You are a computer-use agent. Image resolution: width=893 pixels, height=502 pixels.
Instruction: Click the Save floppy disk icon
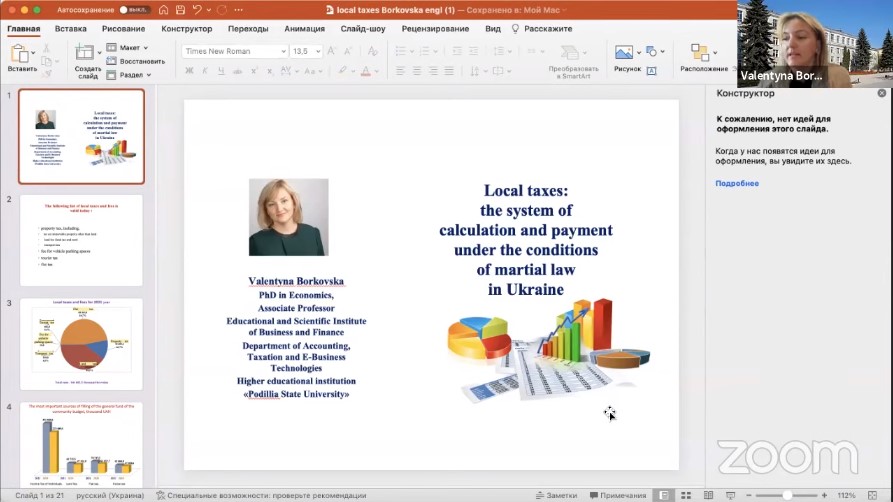[180, 10]
